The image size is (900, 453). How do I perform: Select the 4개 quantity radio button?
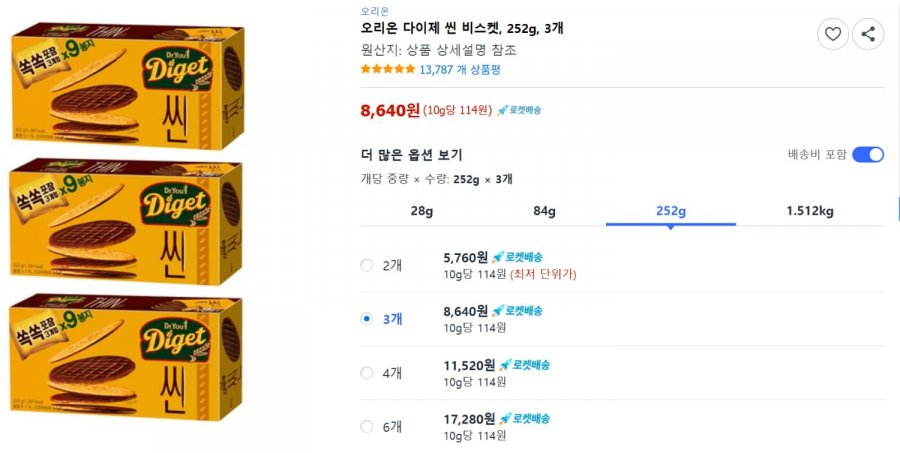click(x=367, y=373)
